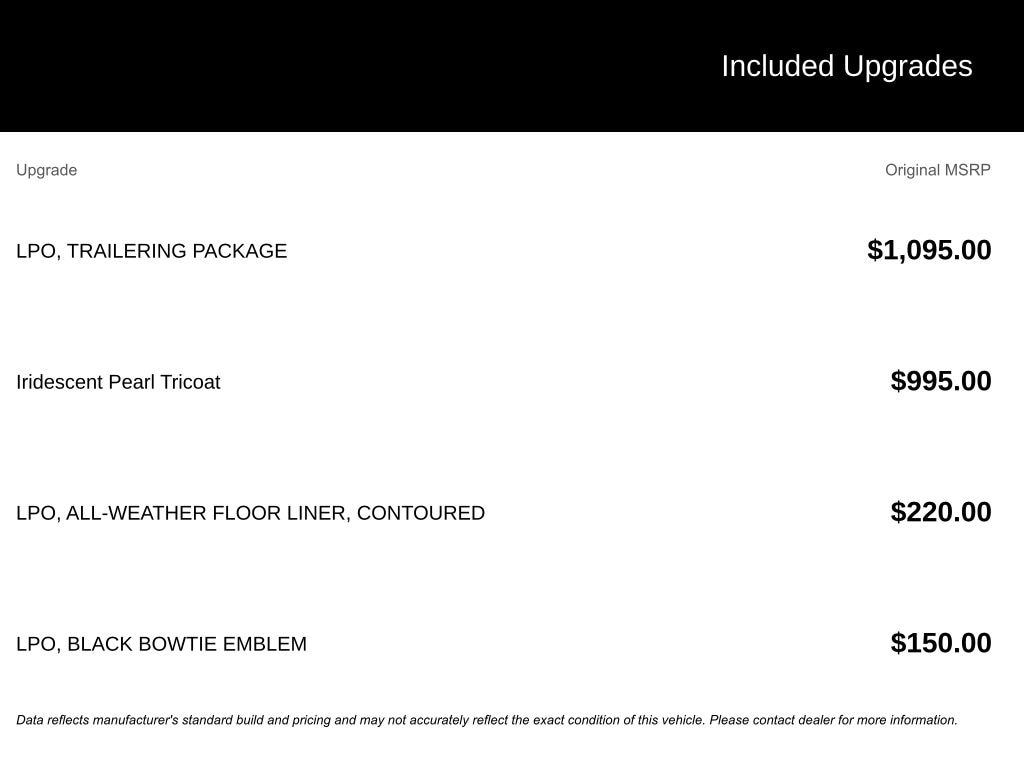Click the $995.00 price
Screen dimensions: 1024x768
(x=940, y=381)
